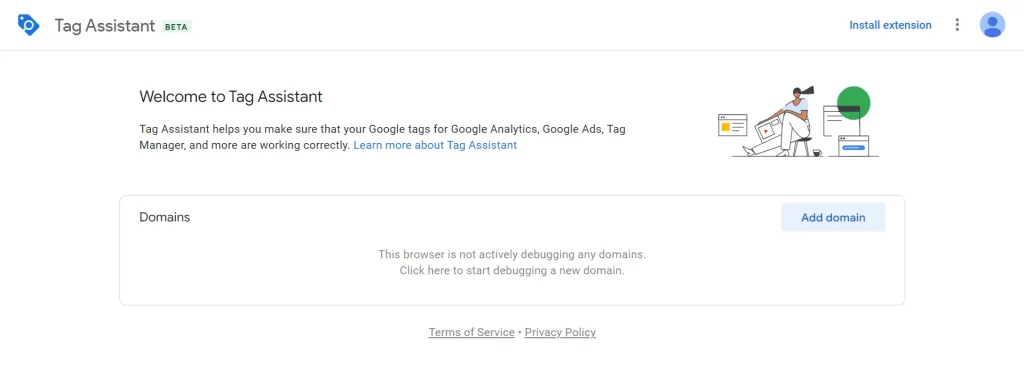Click the yellow-square browser window illustration

732,125
